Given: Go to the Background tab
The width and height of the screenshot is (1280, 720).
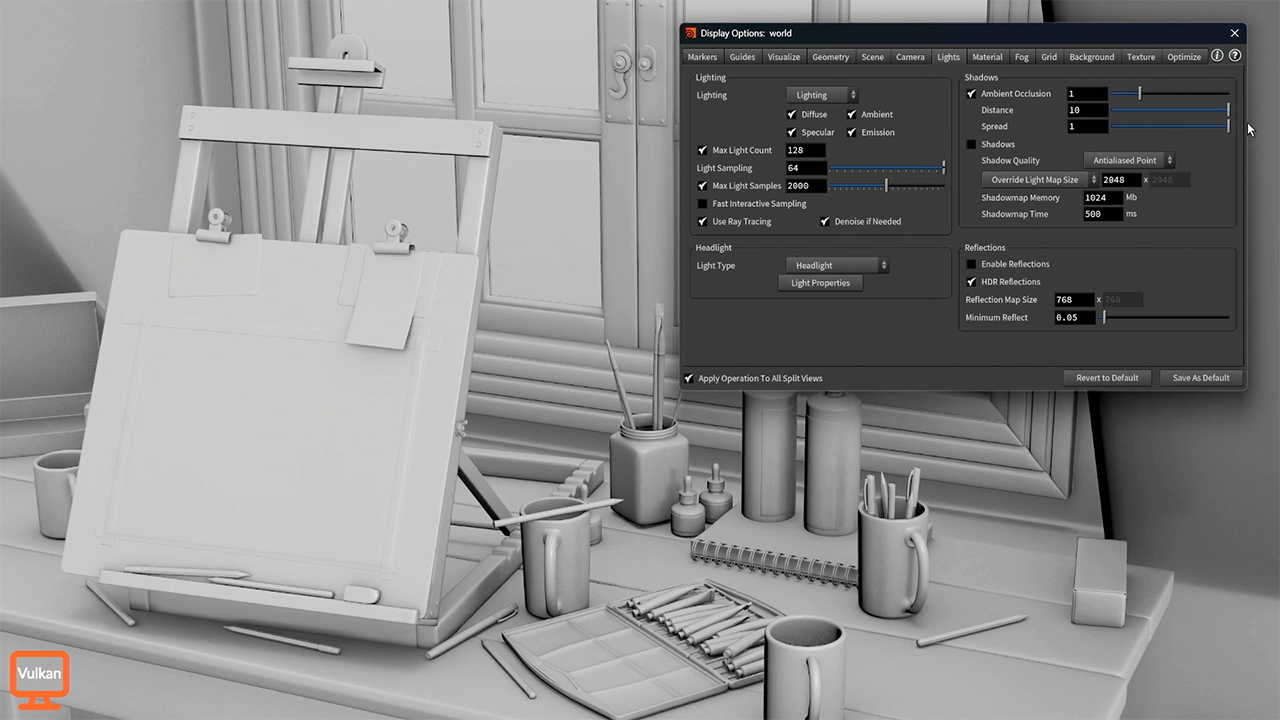Looking at the screenshot, I should click(1091, 57).
